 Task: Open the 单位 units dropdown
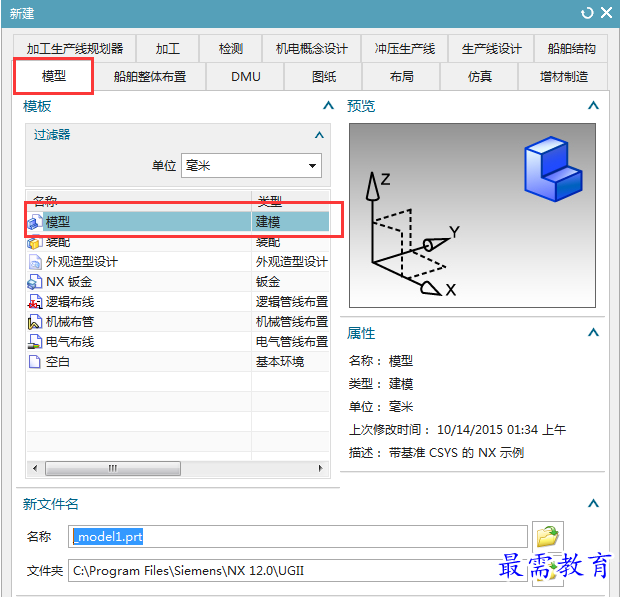[312, 166]
